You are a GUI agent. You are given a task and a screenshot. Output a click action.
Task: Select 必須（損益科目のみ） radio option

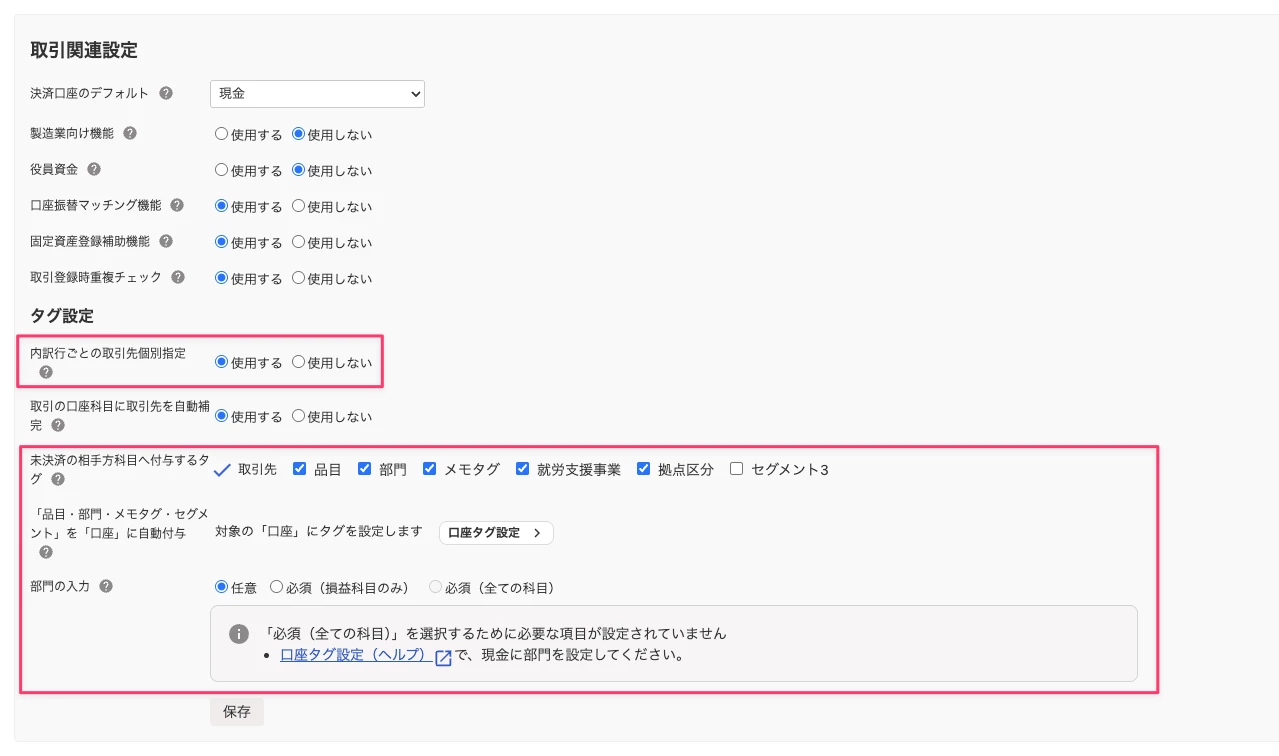277,587
